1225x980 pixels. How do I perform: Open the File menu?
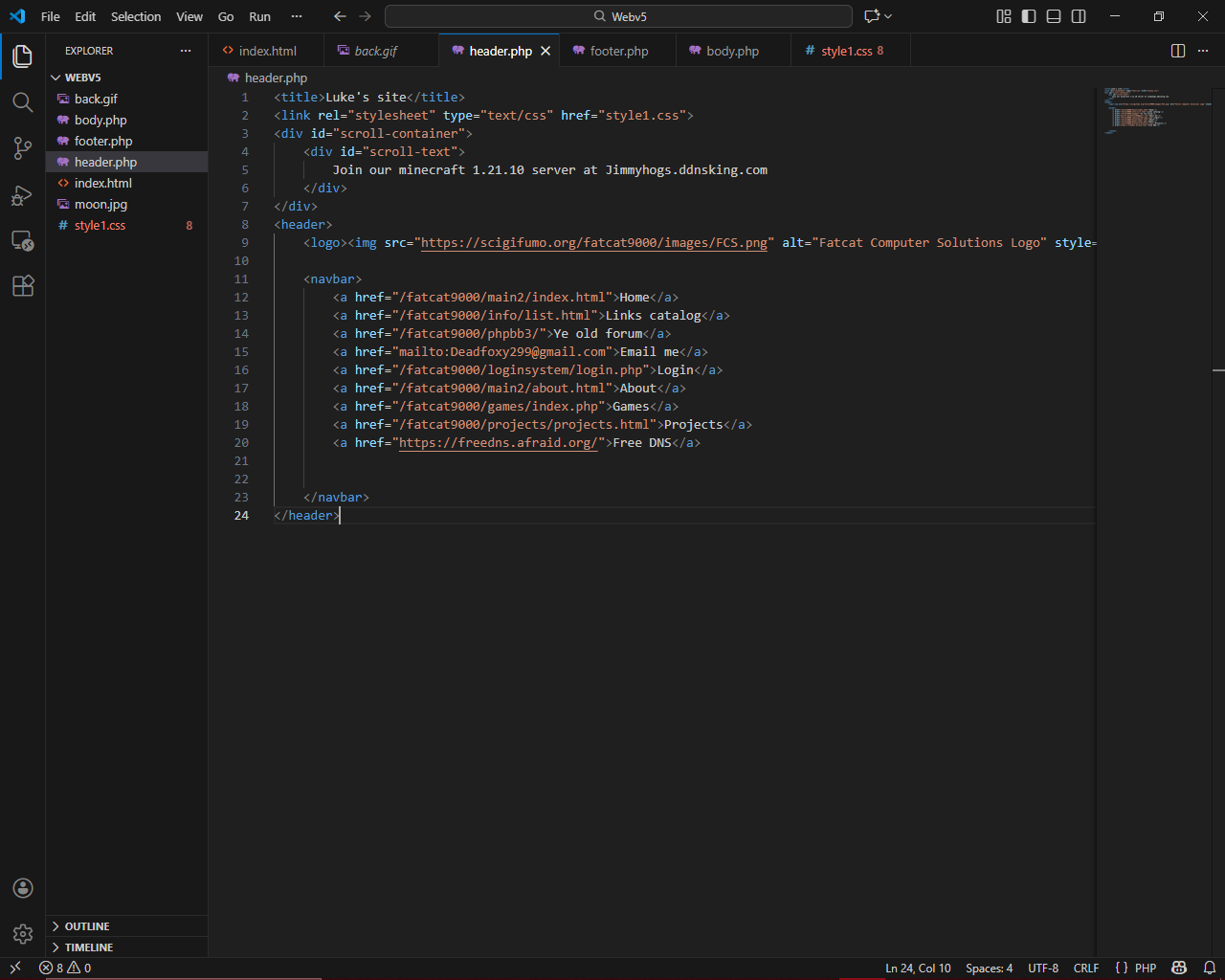pos(50,16)
